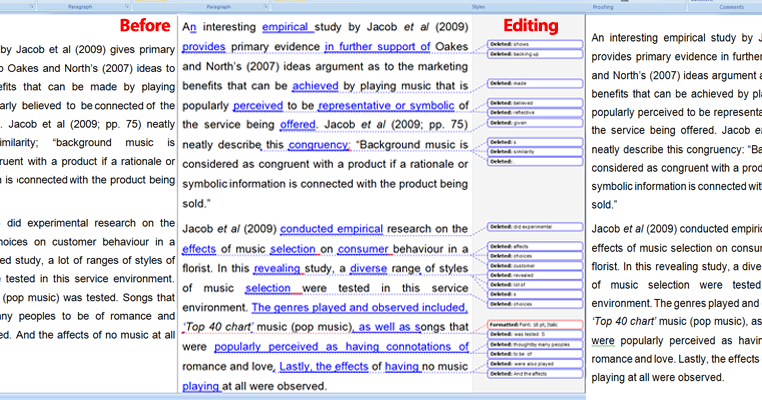Click the inserted phrase 'conducted empirical'
The height and width of the screenshot is (400, 762).
tap(331, 229)
